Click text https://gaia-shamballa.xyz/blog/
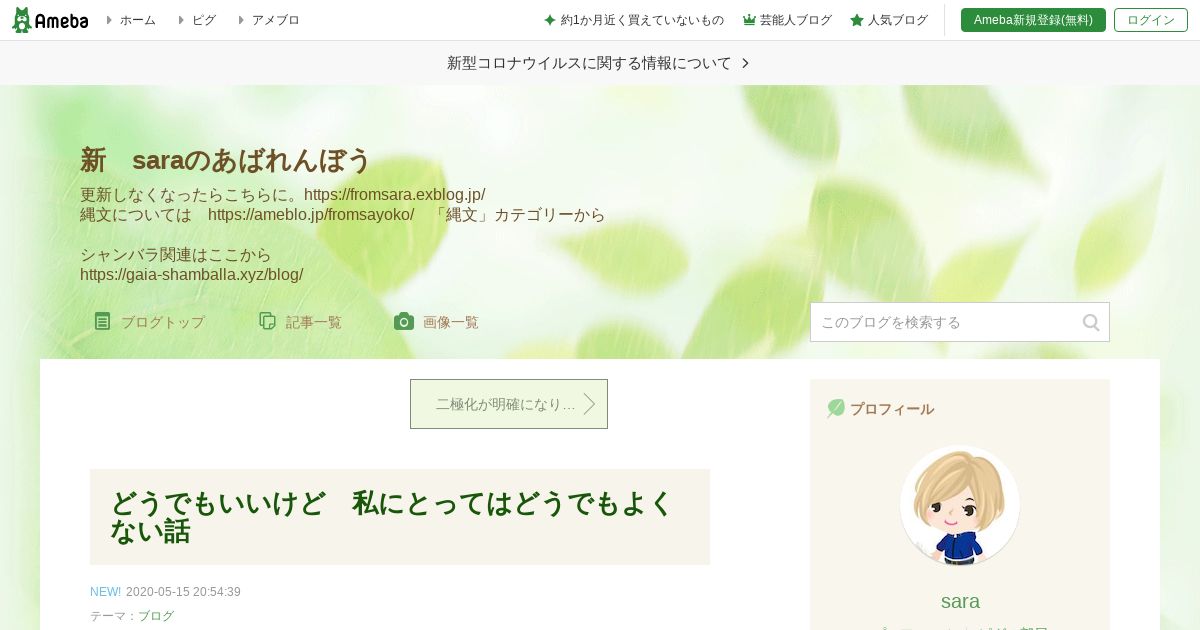This screenshot has height=630, width=1200. pyautogui.click(x=191, y=274)
